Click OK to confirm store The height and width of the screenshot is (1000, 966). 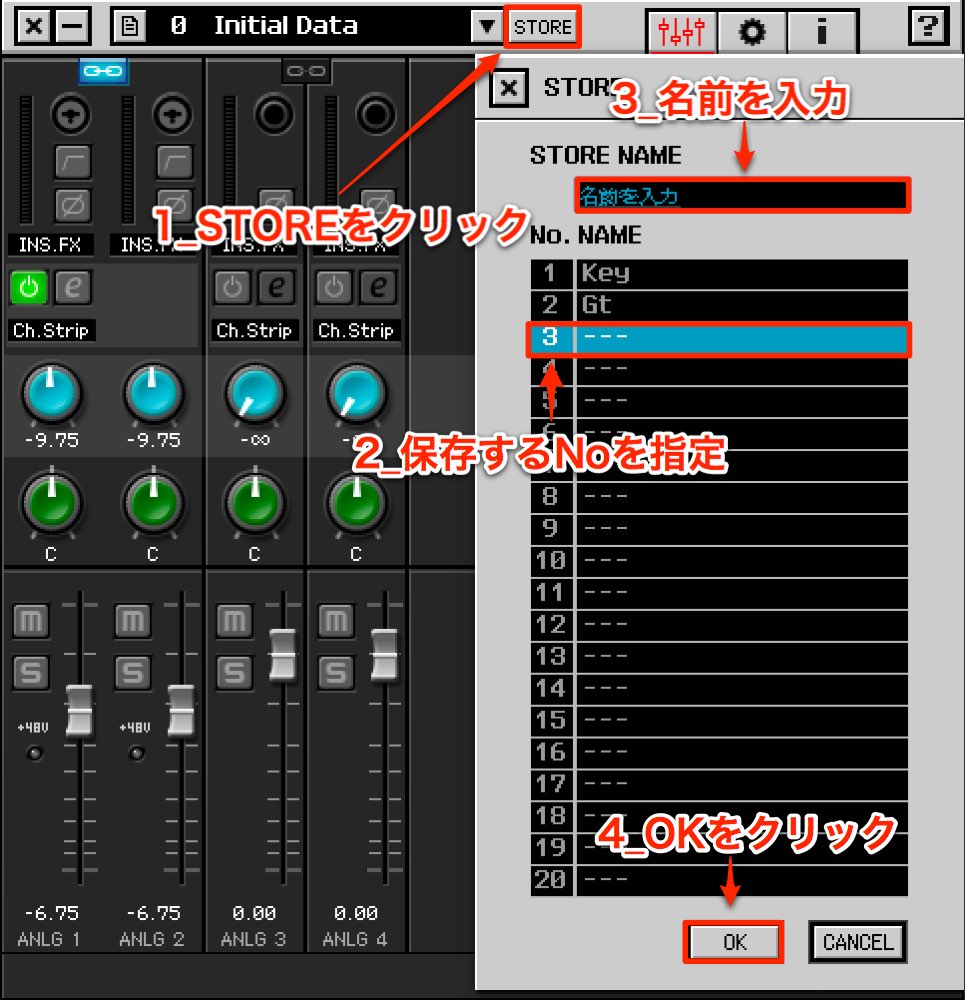(x=733, y=941)
